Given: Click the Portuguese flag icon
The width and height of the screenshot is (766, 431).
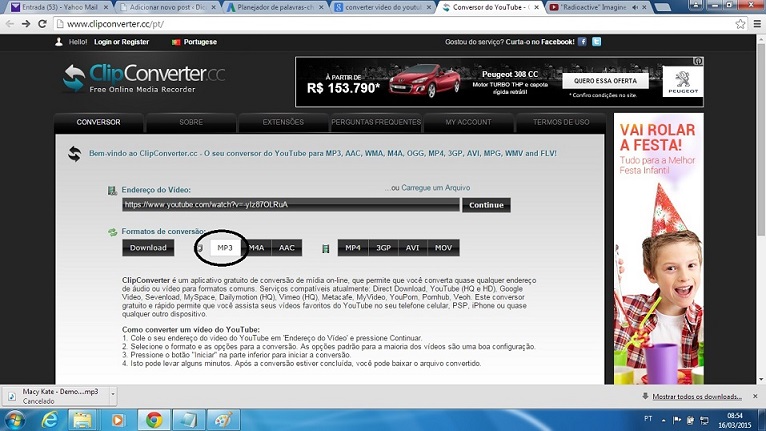Looking at the screenshot, I should (176, 42).
